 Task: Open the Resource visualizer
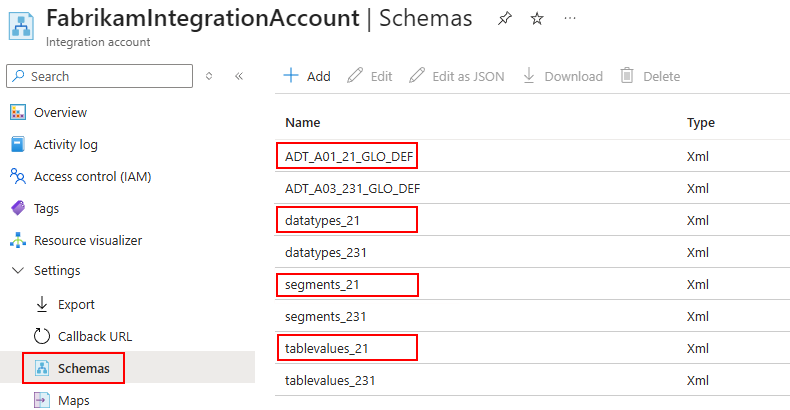point(87,240)
